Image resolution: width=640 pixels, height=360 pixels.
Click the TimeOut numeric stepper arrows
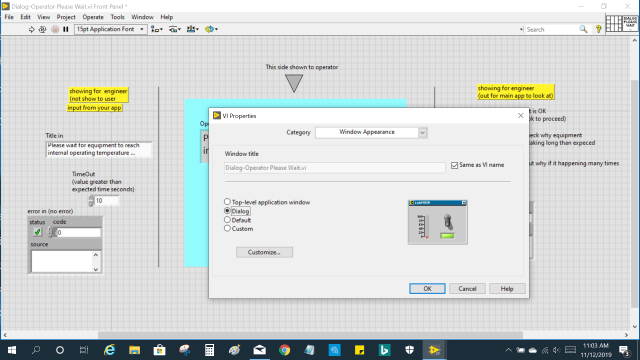click(91, 200)
